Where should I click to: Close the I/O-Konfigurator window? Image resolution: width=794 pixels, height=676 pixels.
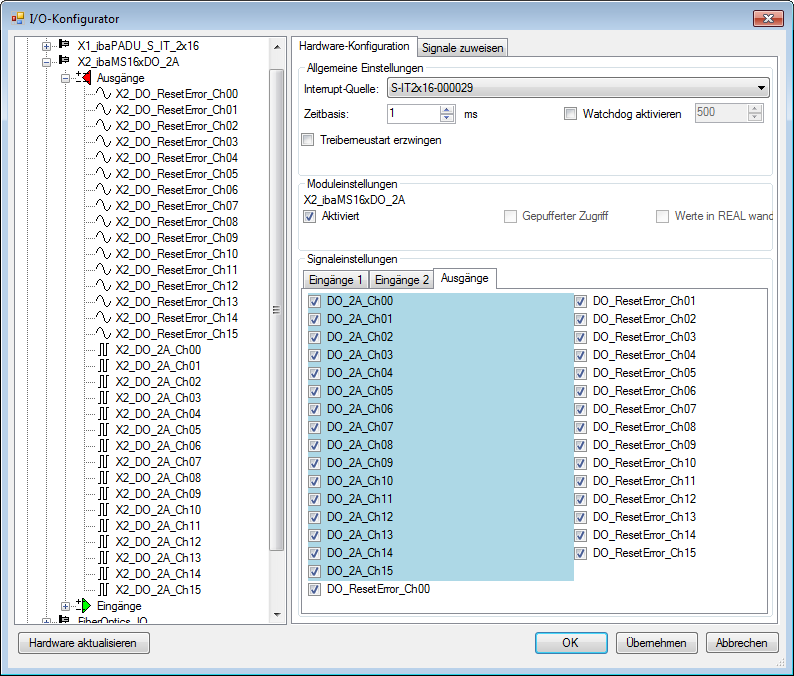point(768,19)
